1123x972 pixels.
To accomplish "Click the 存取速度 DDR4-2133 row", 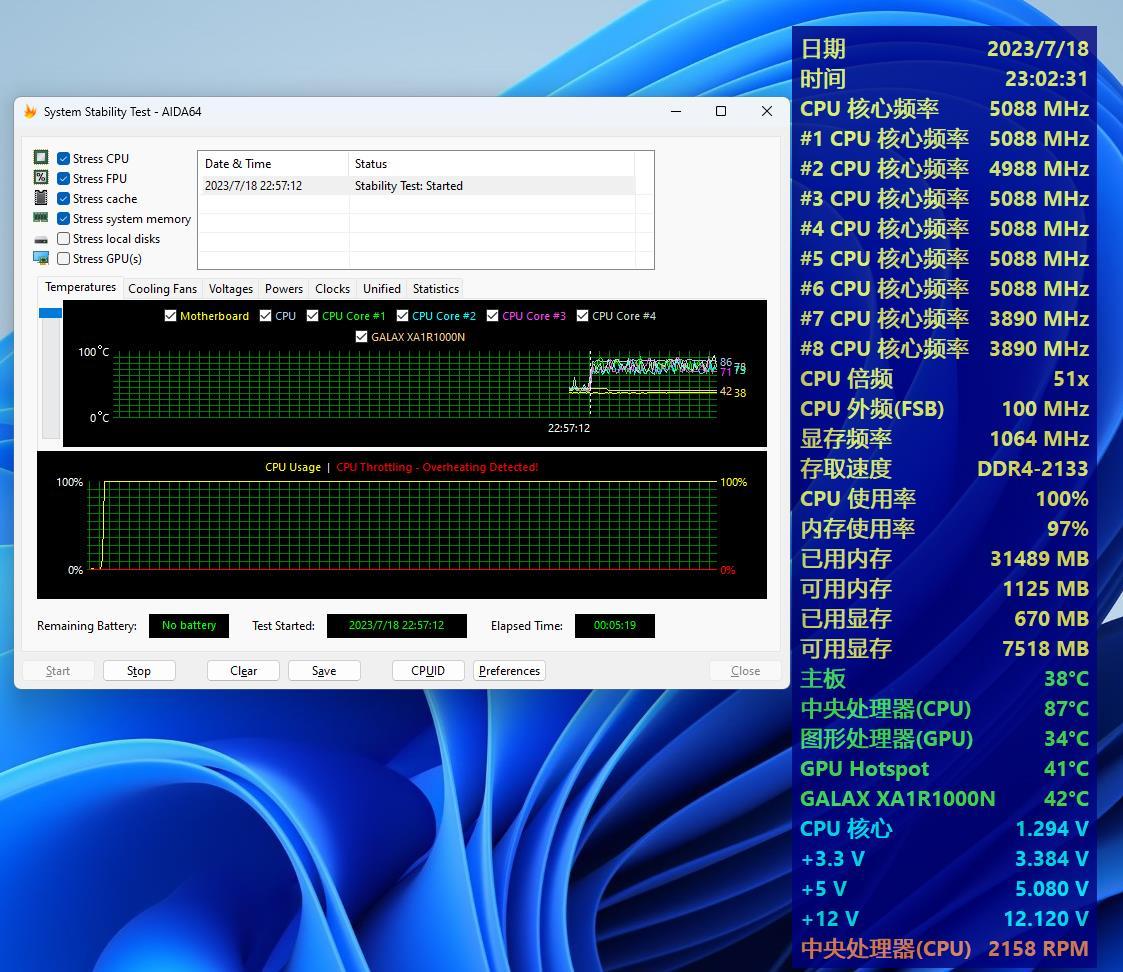I will [x=944, y=468].
